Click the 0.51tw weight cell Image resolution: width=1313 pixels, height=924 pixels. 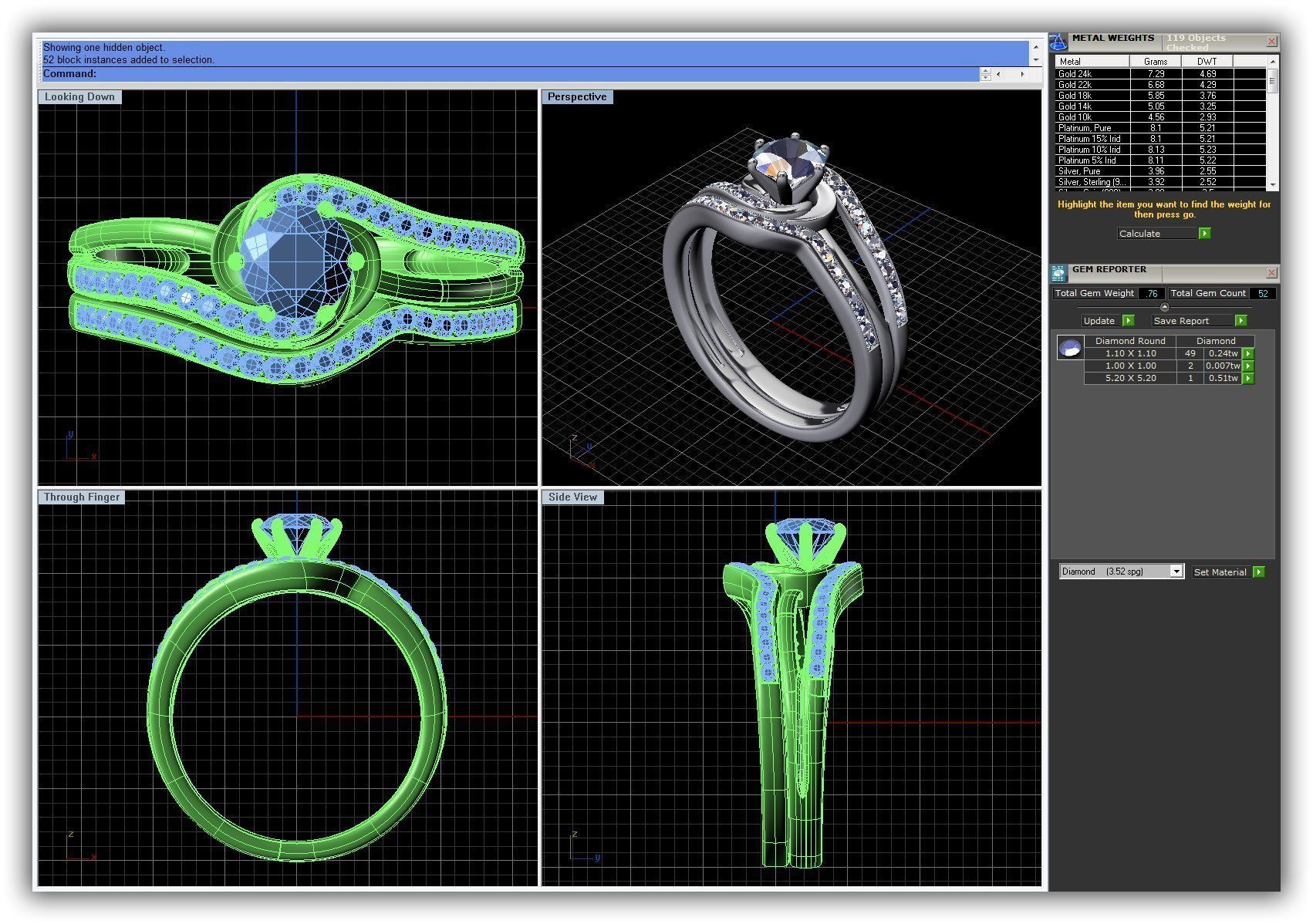(x=1223, y=378)
